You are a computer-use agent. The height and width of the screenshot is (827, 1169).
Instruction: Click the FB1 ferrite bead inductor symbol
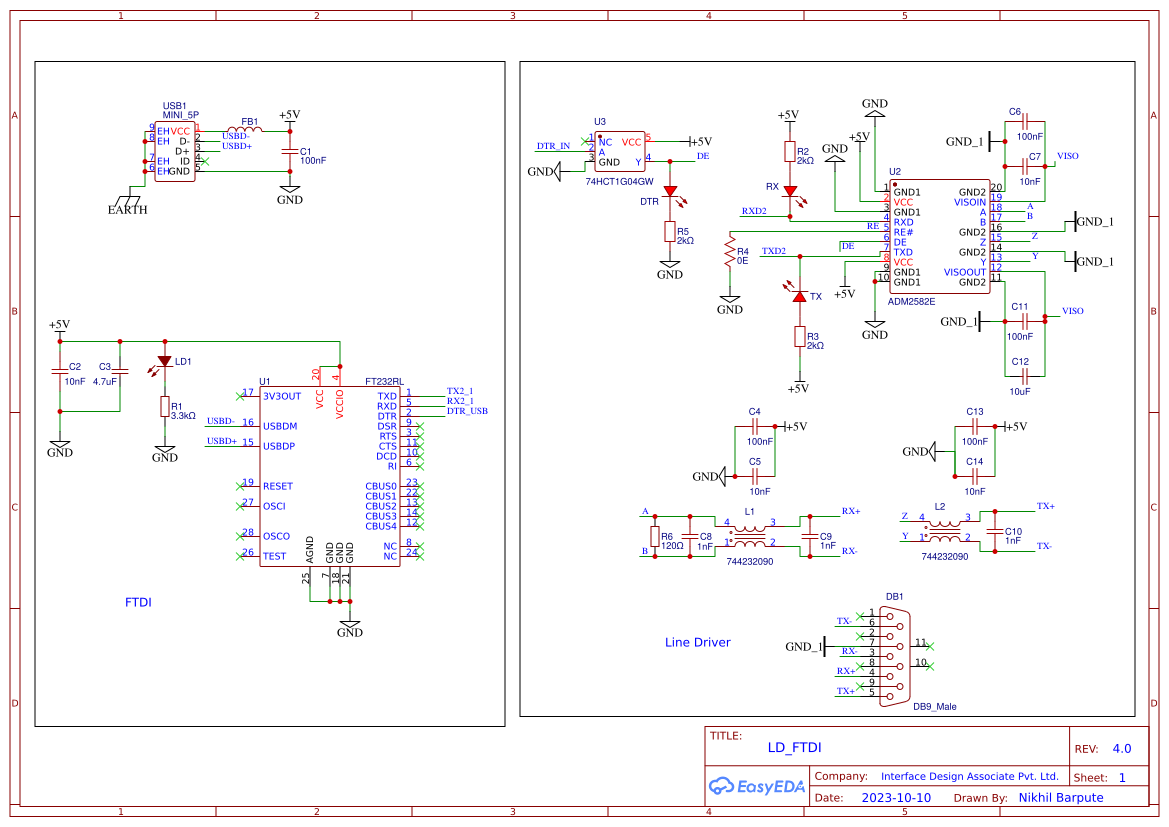pyautogui.click(x=245, y=131)
